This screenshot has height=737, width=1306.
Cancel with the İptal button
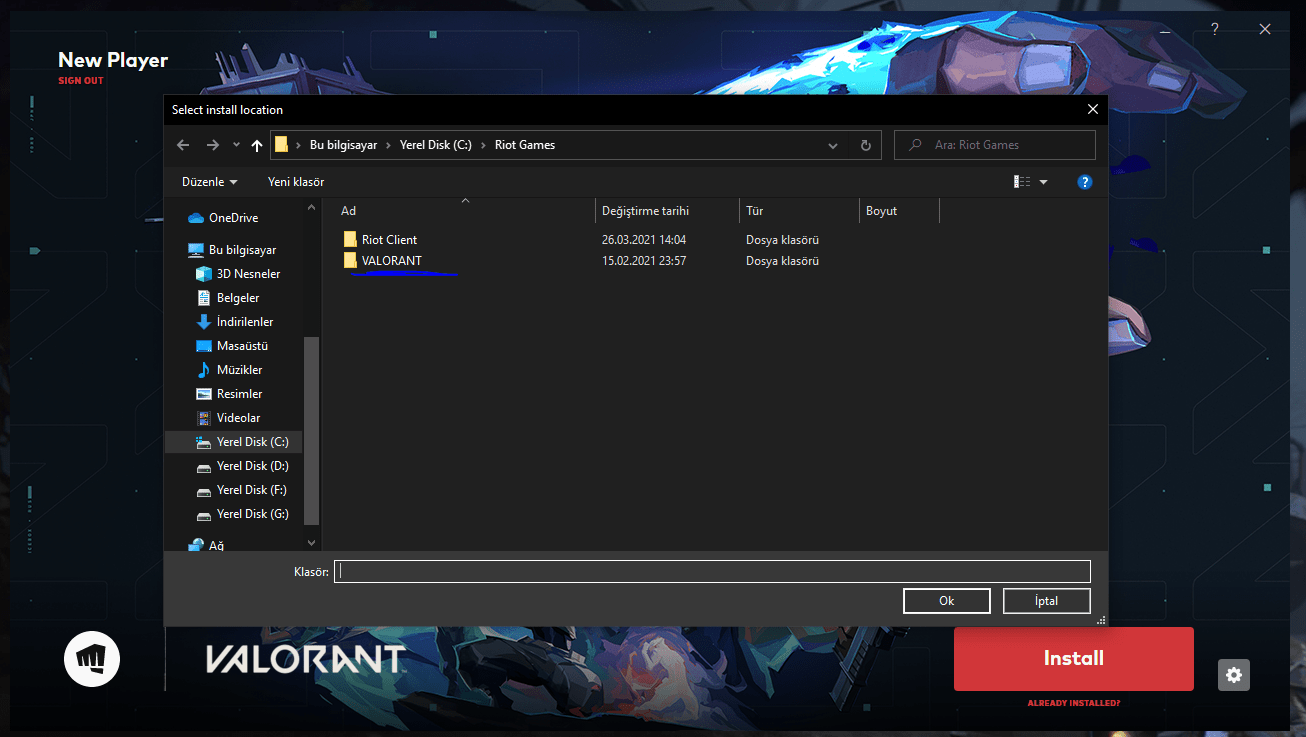[x=1046, y=601]
